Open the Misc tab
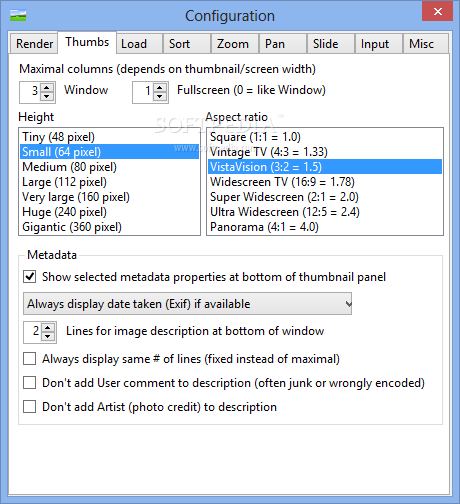This screenshot has height=504, width=460. [426, 44]
